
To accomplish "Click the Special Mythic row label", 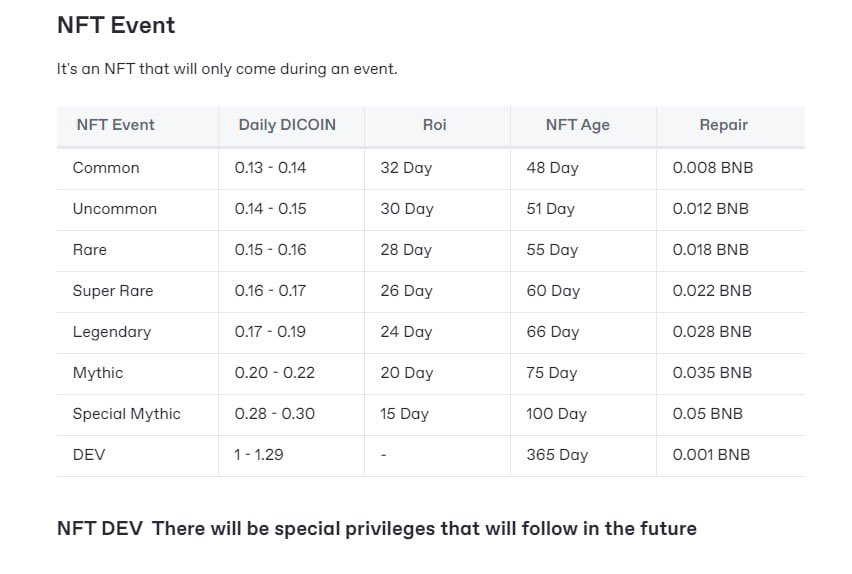I will pyautogui.click(x=126, y=414).
